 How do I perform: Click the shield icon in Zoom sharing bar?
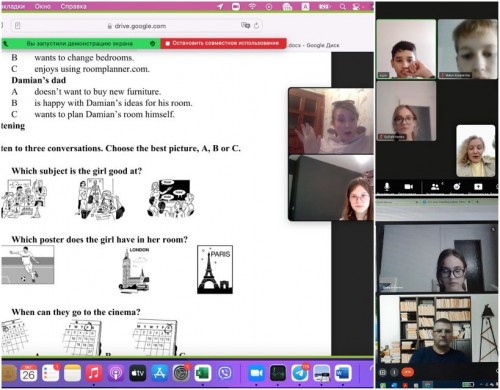152,43
